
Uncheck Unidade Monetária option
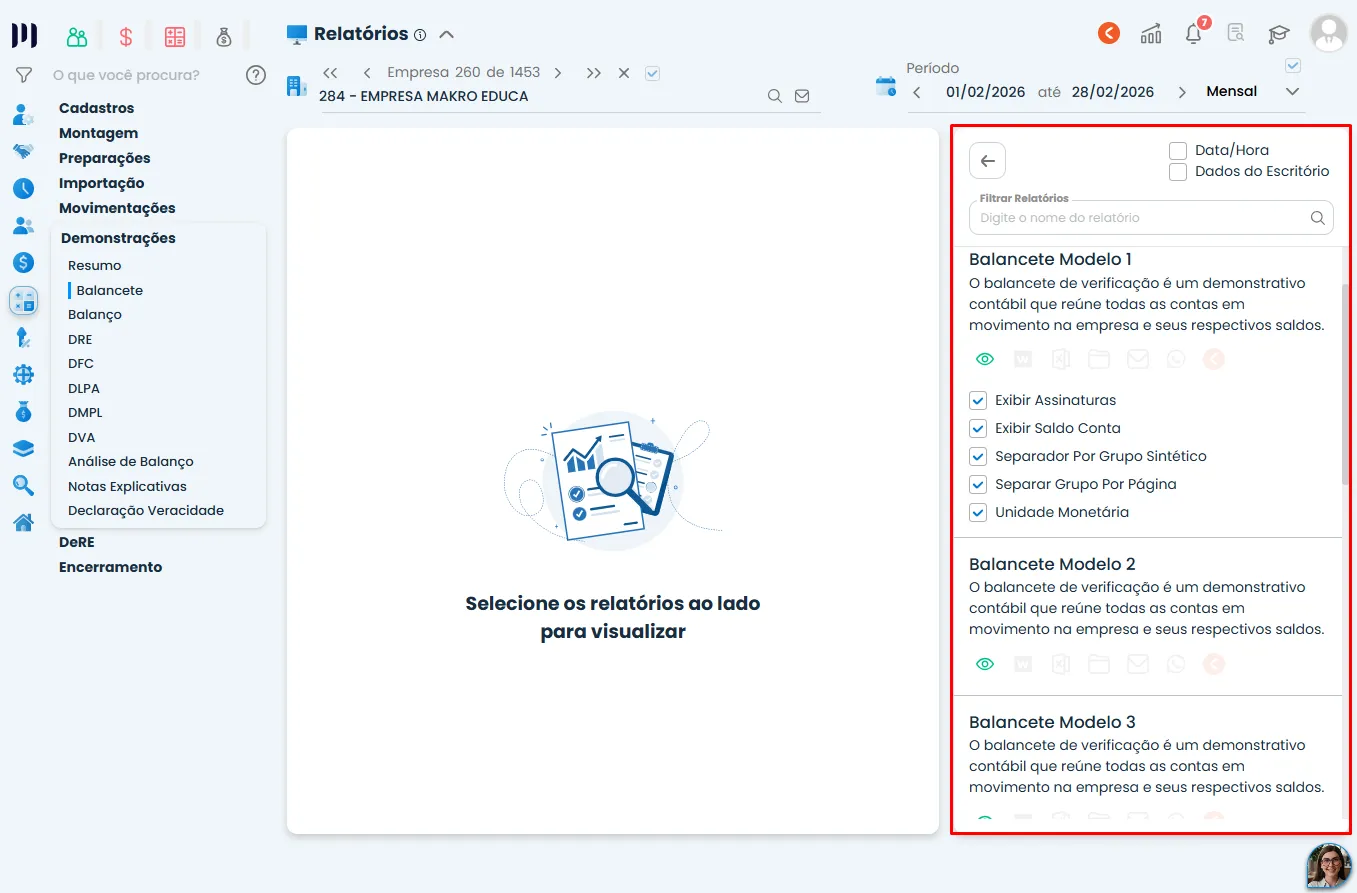click(x=978, y=512)
